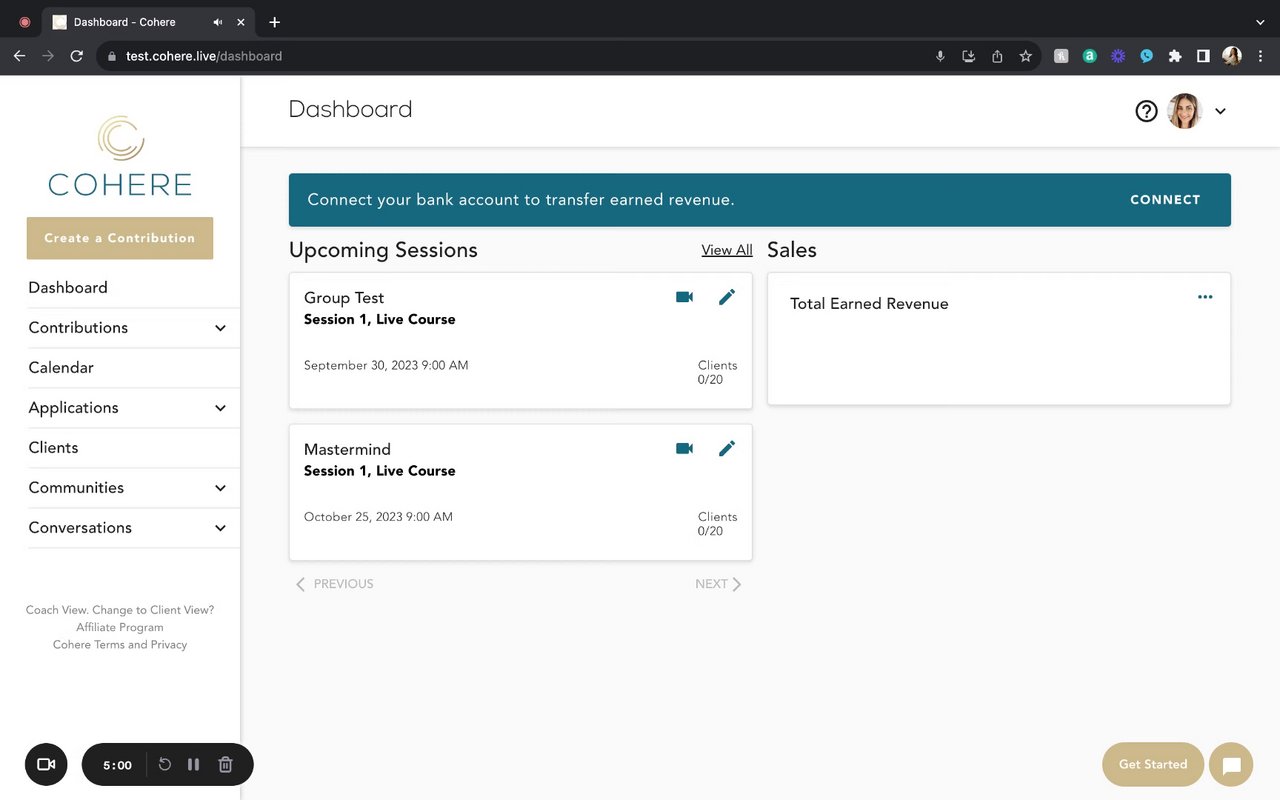1280x800 pixels.
Task: Edit the Mastermind session
Action: (x=727, y=449)
